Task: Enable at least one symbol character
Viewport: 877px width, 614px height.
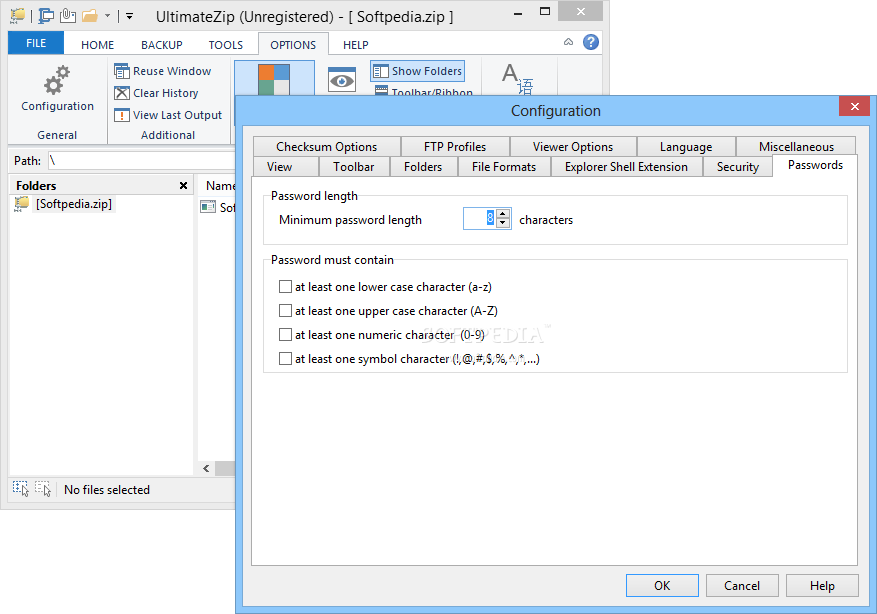Action: pyautogui.click(x=285, y=358)
